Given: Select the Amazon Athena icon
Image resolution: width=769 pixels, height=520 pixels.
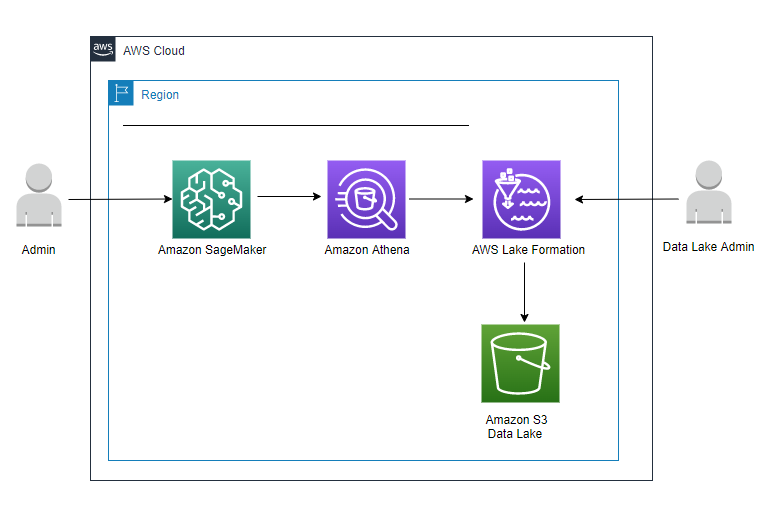Looking at the screenshot, I should [x=366, y=199].
